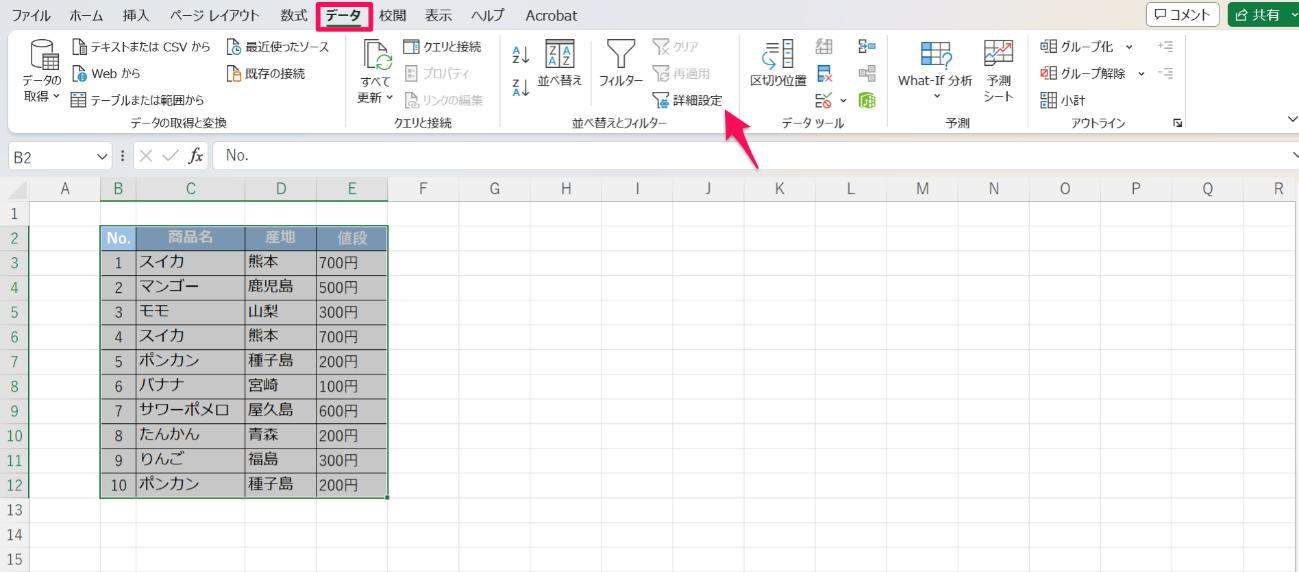Image resolution: width=1299 pixels, height=572 pixels.
Task: Expand the formula bar with its chevron
Action: (1294, 155)
